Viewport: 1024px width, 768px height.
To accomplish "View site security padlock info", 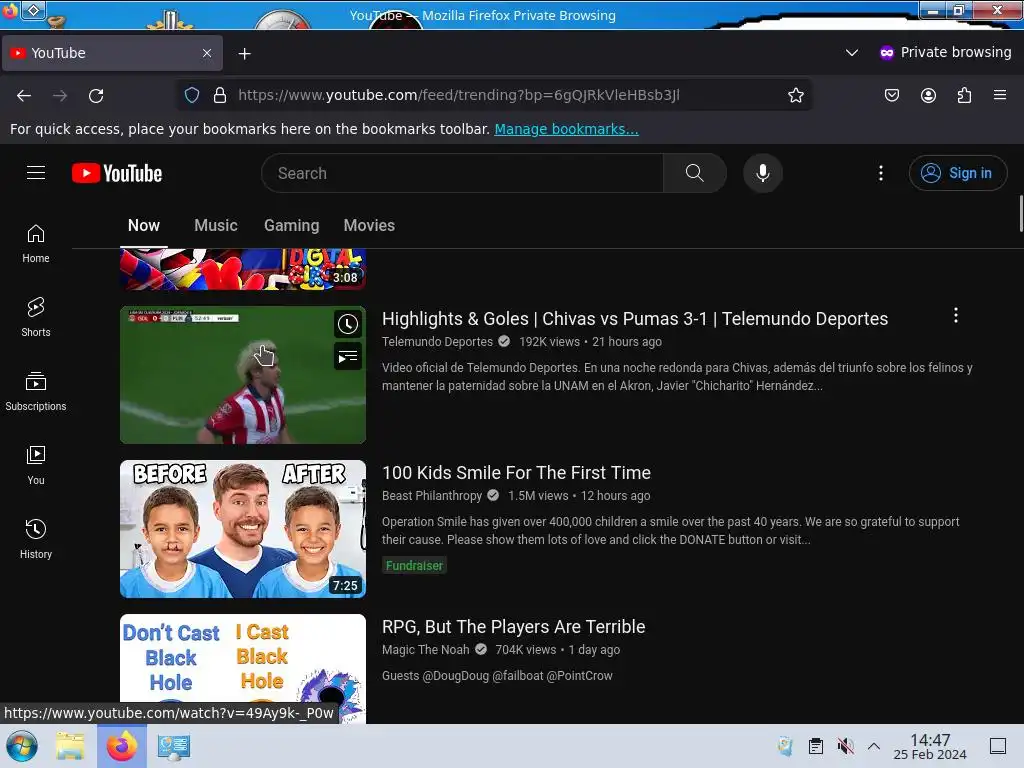I will tap(220, 95).
